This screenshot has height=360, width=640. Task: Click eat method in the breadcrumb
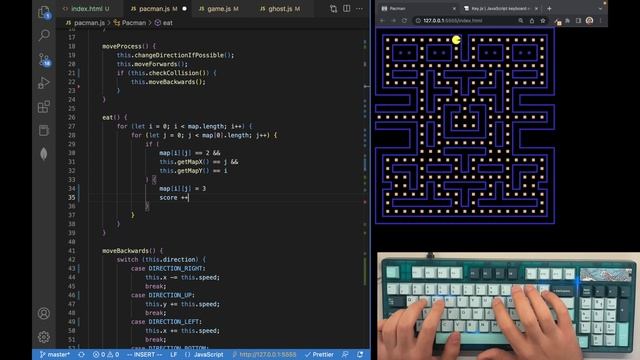(x=164, y=23)
